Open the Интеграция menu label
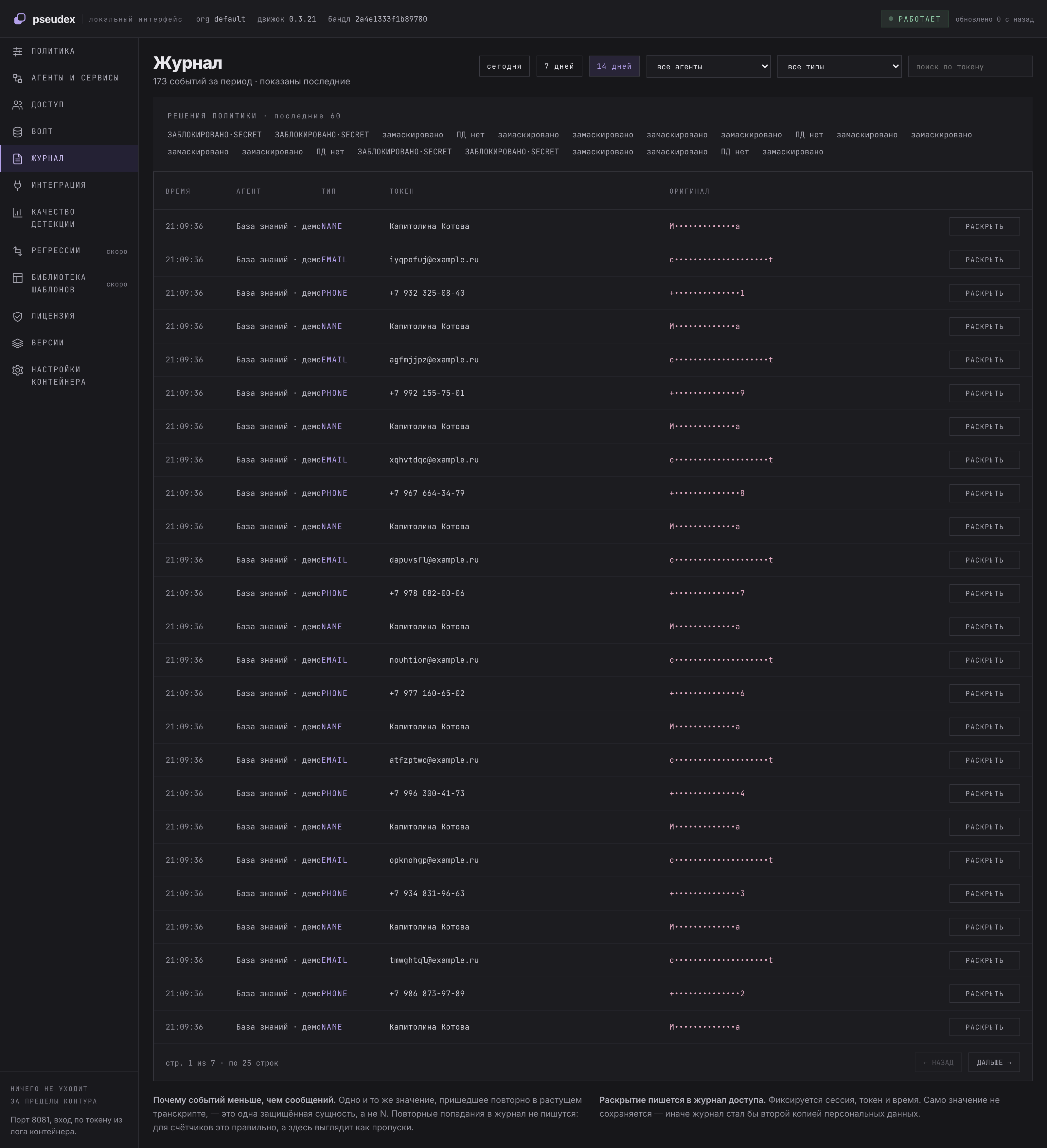 pos(59,185)
